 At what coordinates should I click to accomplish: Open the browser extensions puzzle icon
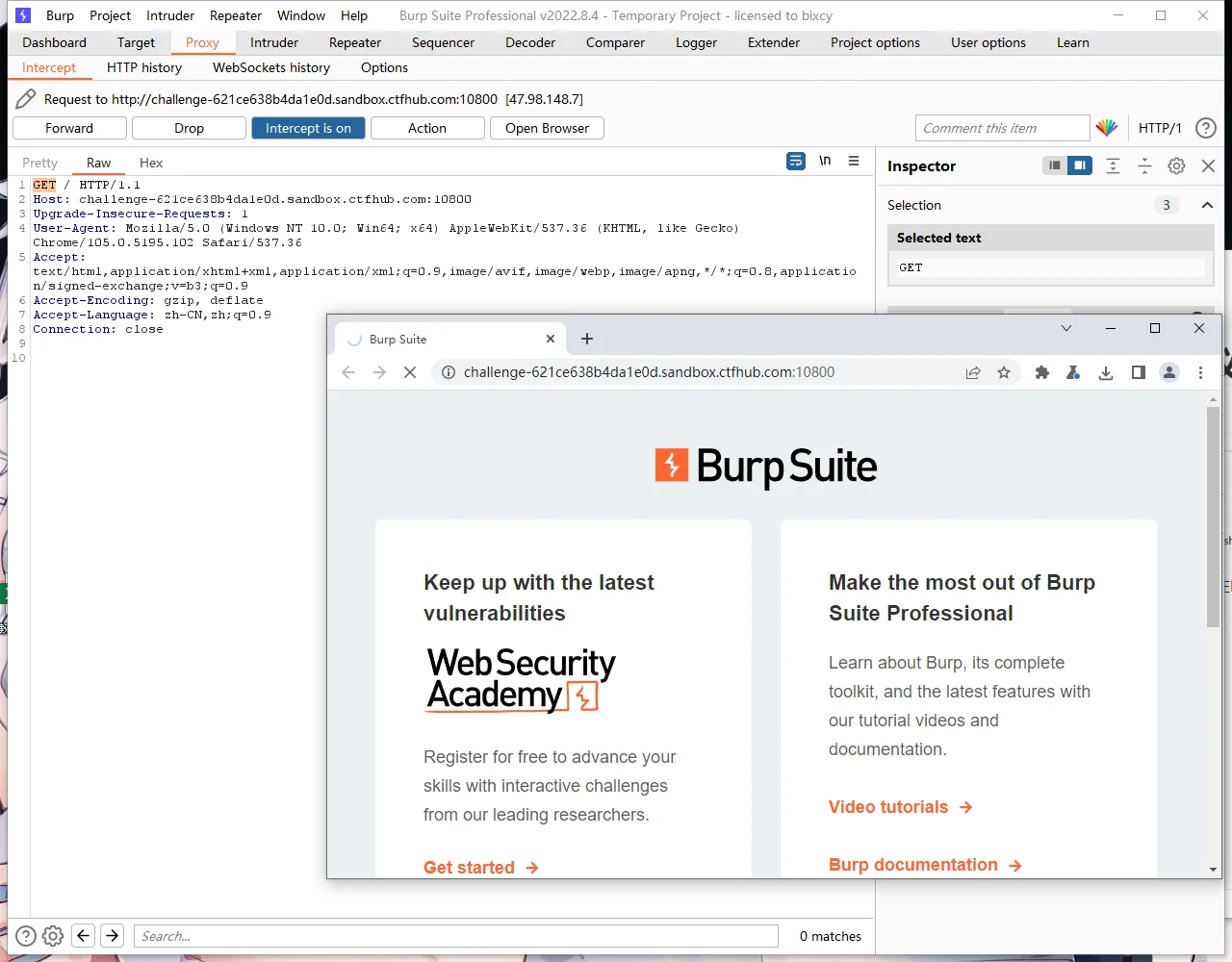click(x=1041, y=372)
